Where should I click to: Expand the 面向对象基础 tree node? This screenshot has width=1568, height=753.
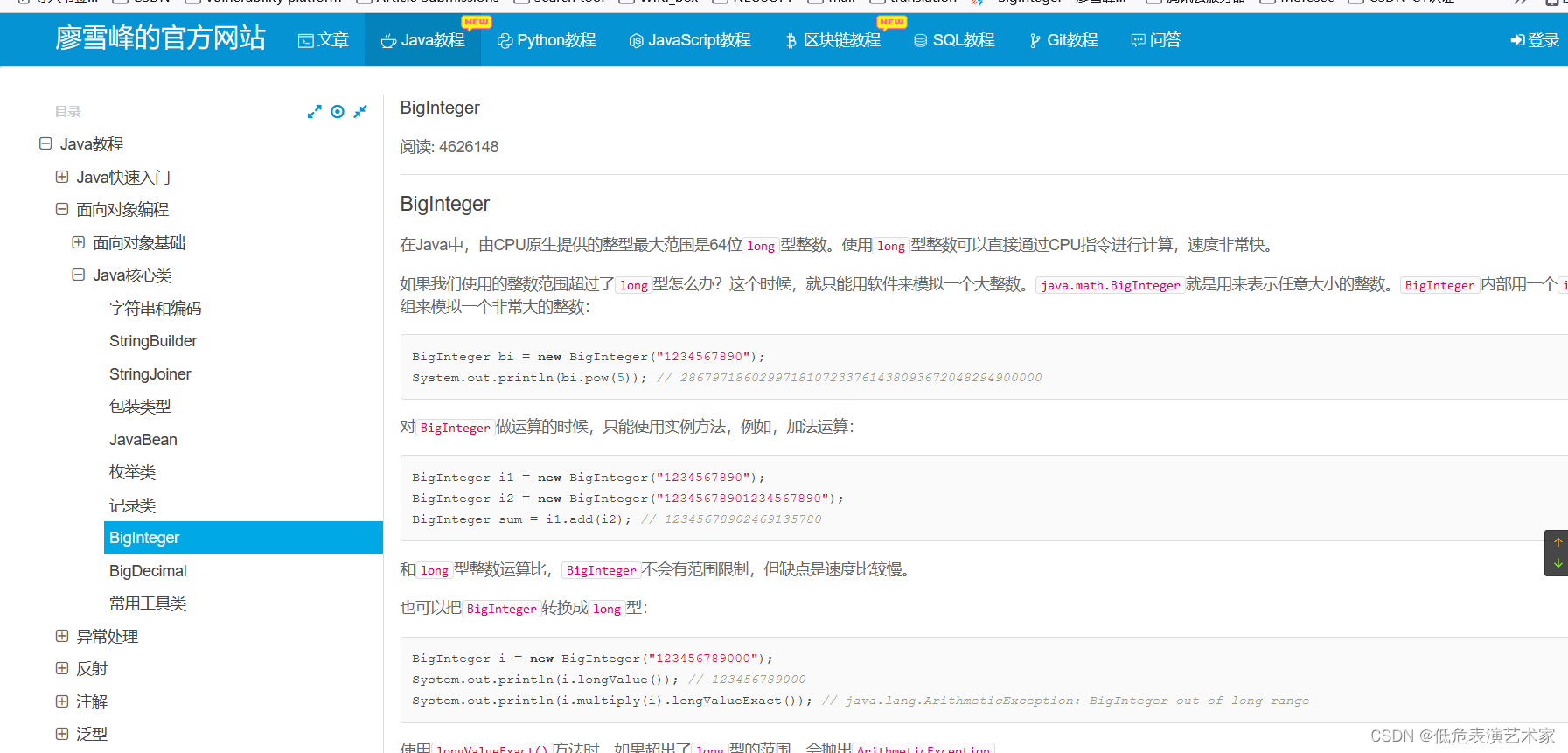coord(79,242)
